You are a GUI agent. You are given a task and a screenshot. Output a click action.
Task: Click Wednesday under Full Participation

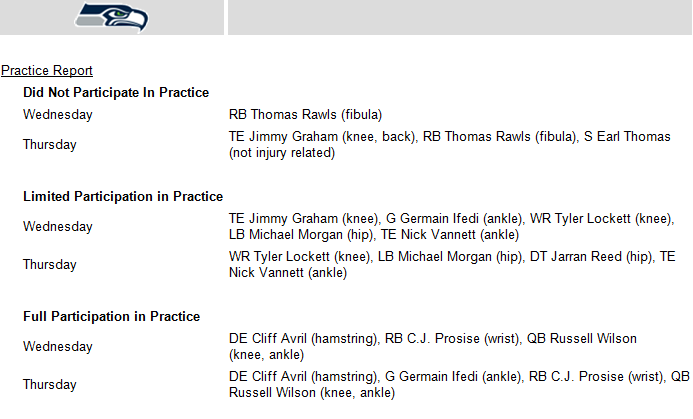pos(57,346)
